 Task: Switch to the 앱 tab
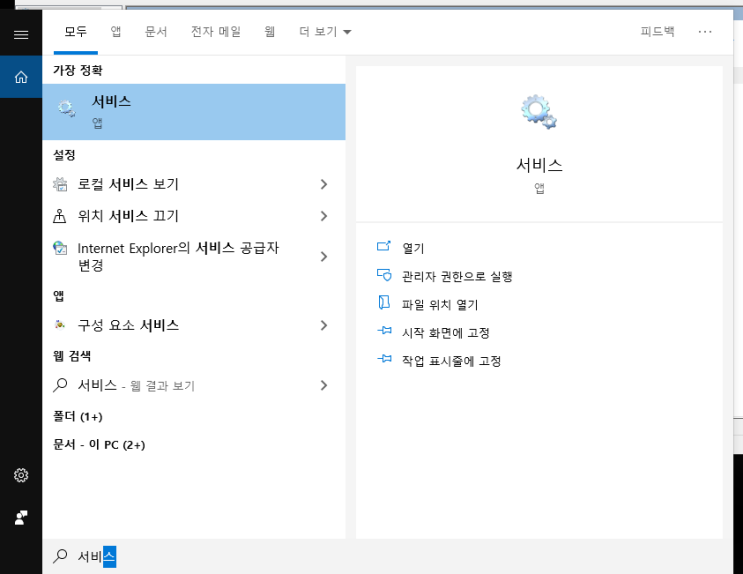116,32
